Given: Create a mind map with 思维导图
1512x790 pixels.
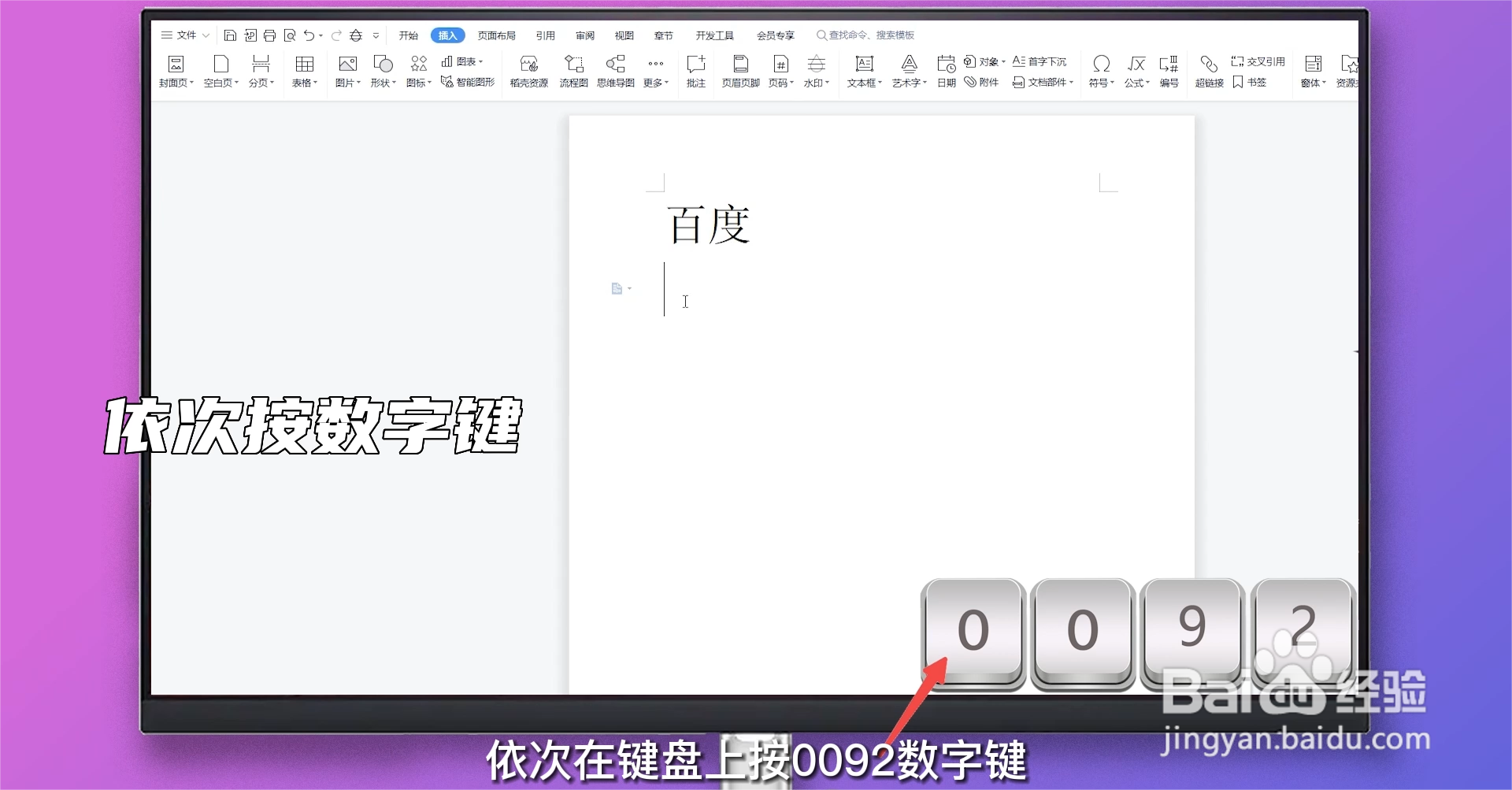Looking at the screenshot, I should pyautogui.click(x=615, y=71).
